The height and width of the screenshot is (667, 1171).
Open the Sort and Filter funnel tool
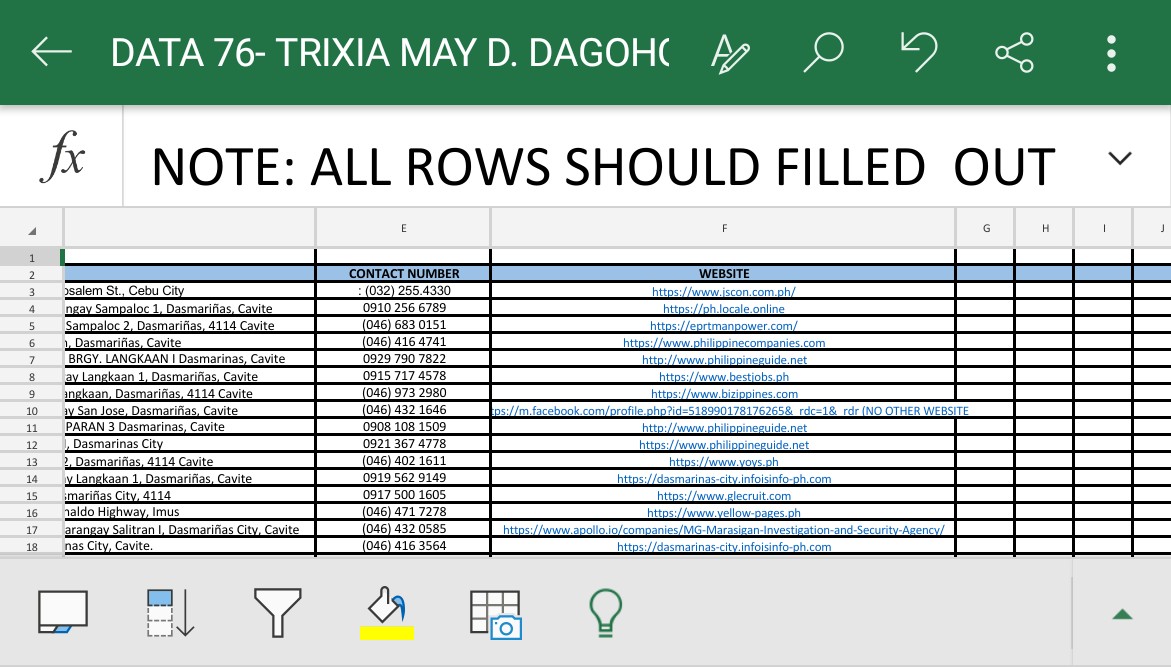278,611
